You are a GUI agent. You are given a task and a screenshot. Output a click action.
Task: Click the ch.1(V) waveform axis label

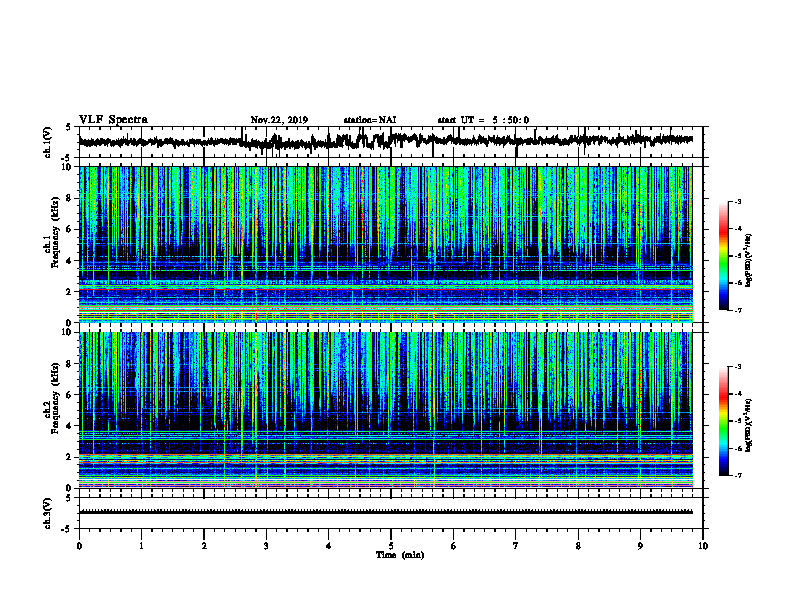(48, 142)
